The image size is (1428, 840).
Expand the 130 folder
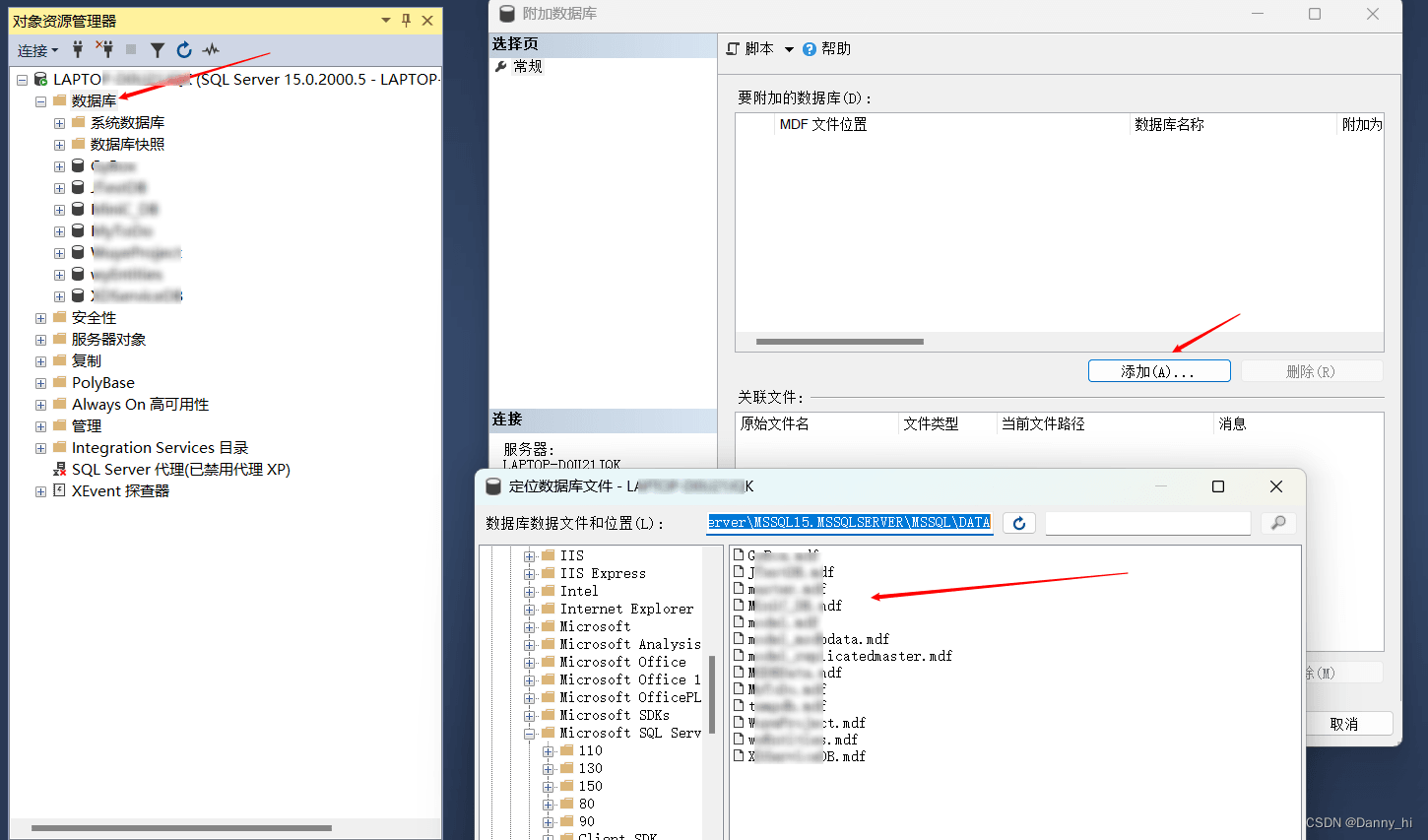549,769
